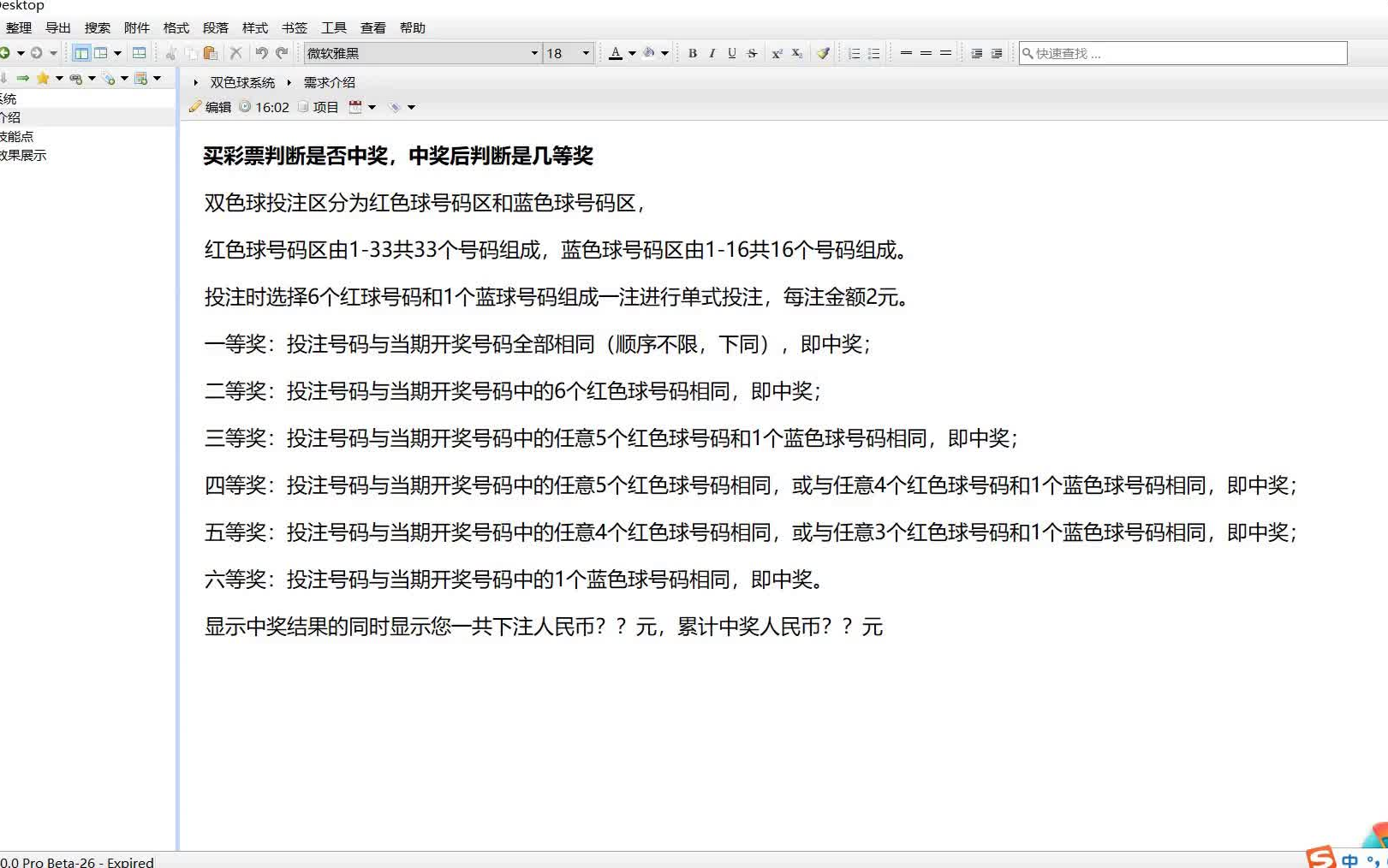
Task: Insert a numbered list
Action: [x=855, y=53]
